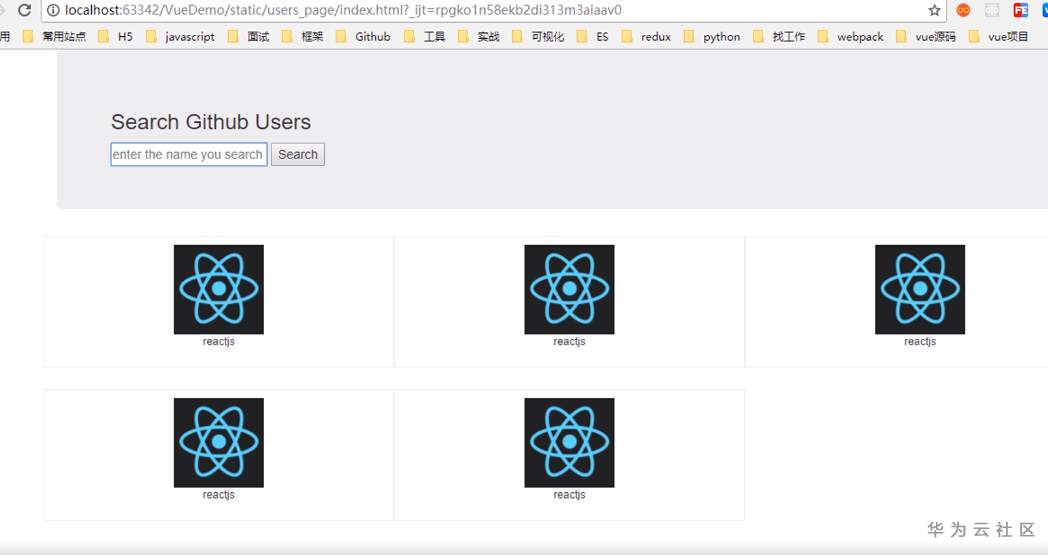
Task: Open the 找工作 bookmark folder
Action: pos(779,37)
